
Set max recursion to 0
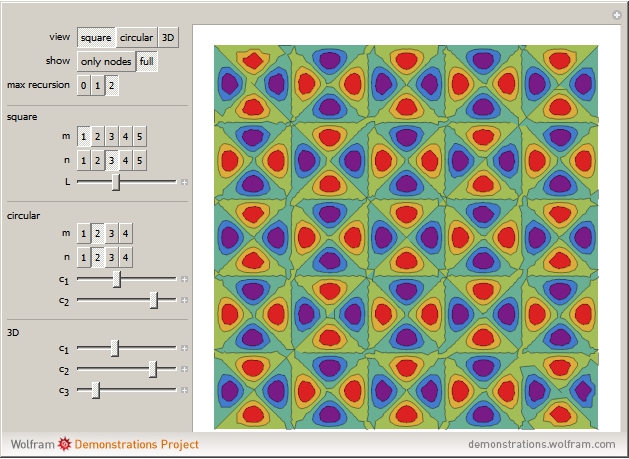tap(83, 85)
